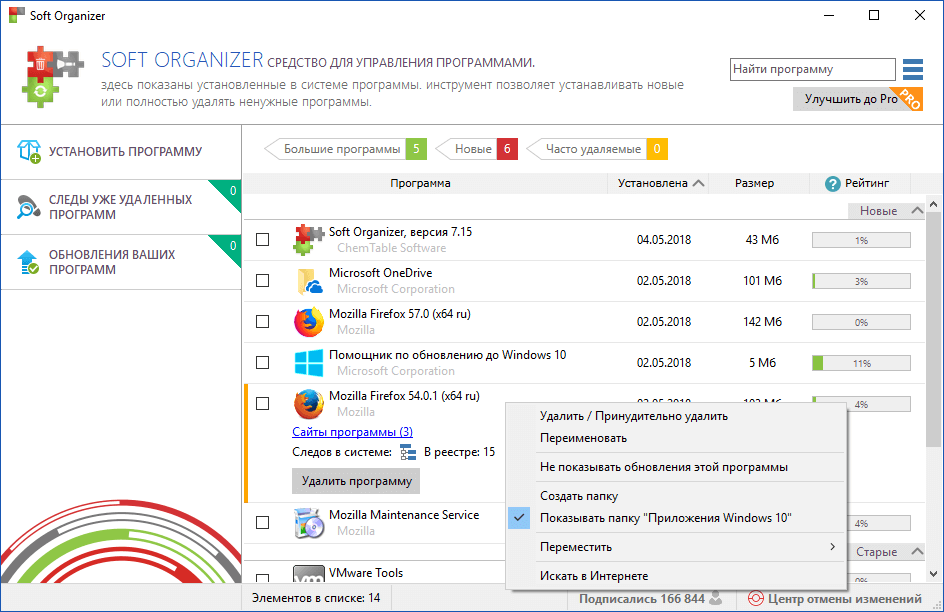The image size is (944, 612).
Task: Open the 'Сайты программы (3)' link
Action: click(x=352, y=431)
